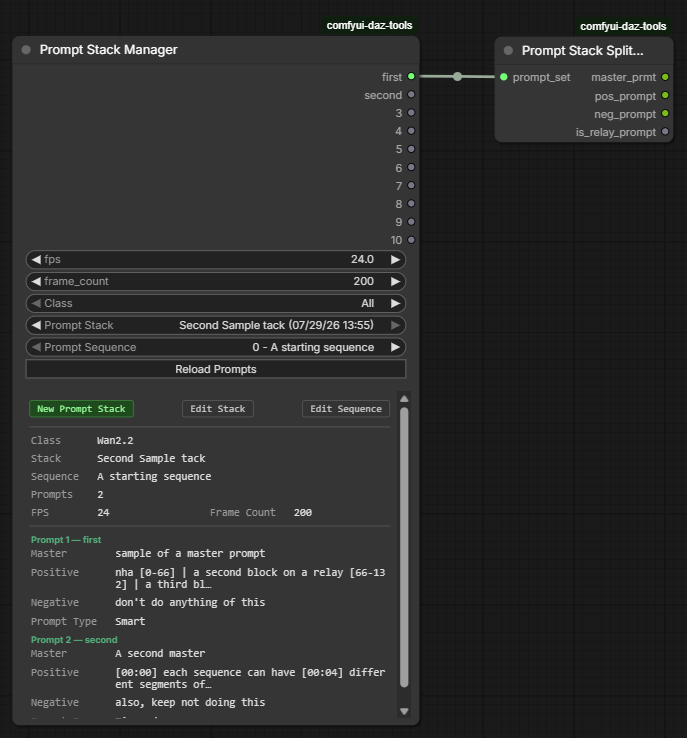The width and height of the screenshot is (687, 738).
Task: Click the master_prmt output socket
Action: pos(665,77)
